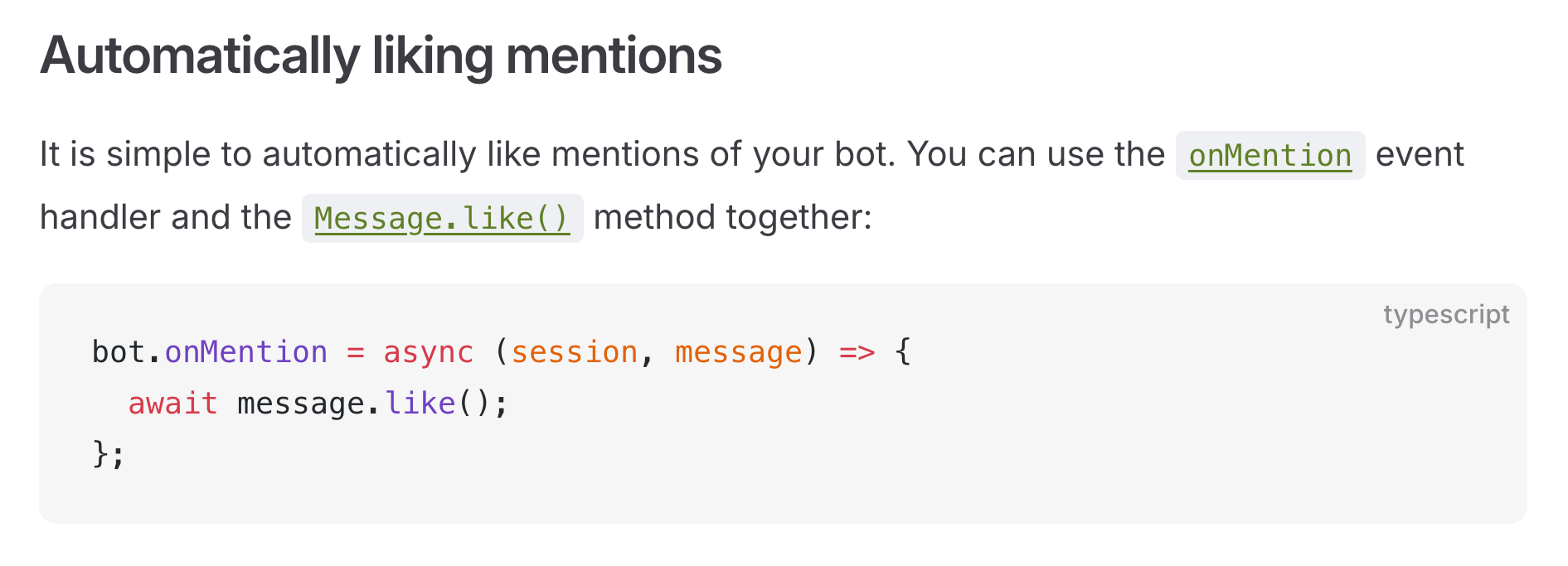This screenshot has width=1568, height=566.
Task: Click the "method together:" text
Action: [732, 217]
